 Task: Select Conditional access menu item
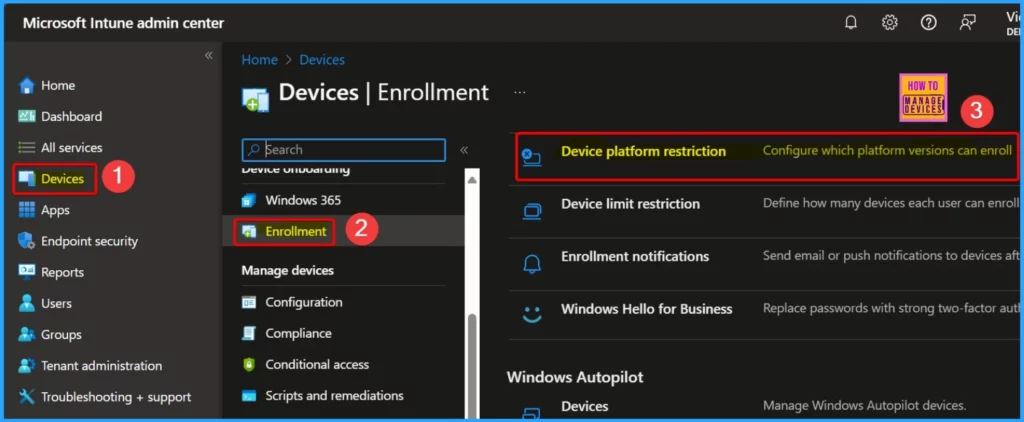(317, 365)
